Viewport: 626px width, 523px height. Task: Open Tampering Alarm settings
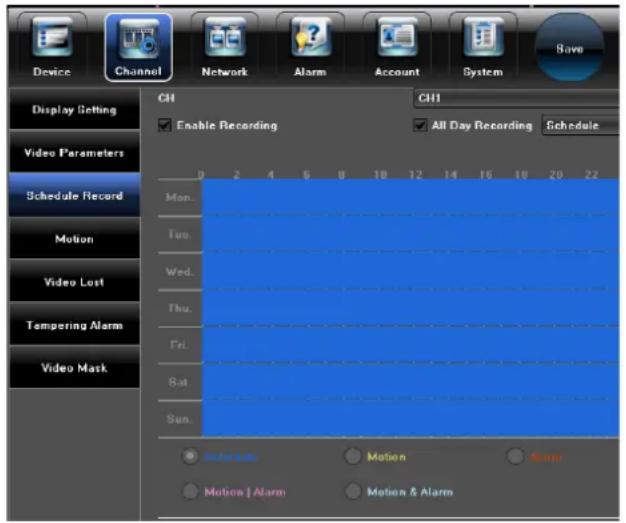point(75,325)
